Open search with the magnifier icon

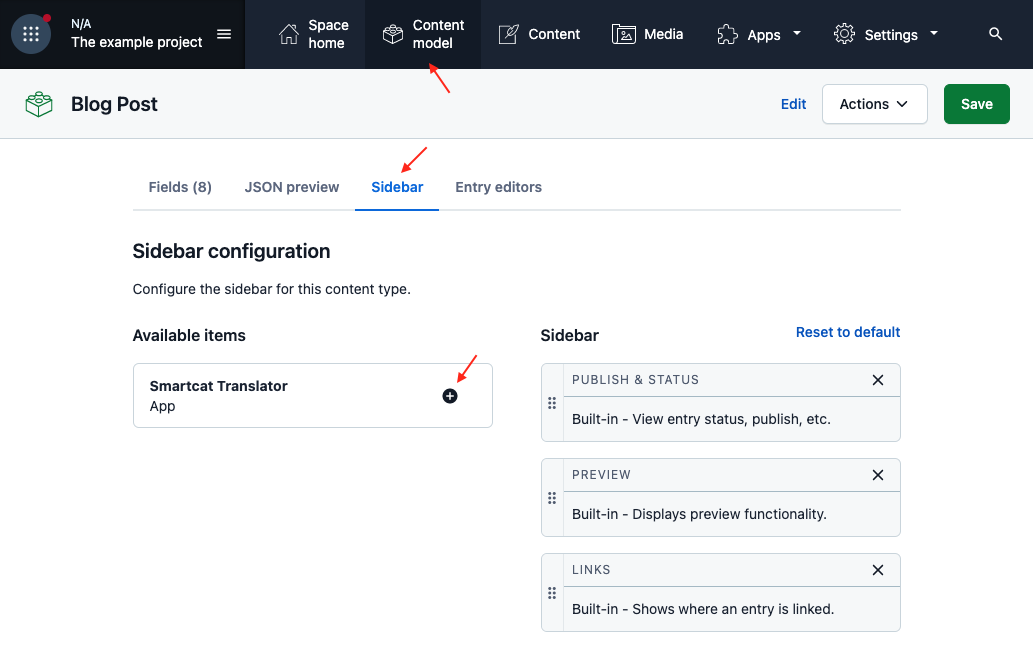click(995, 34)
